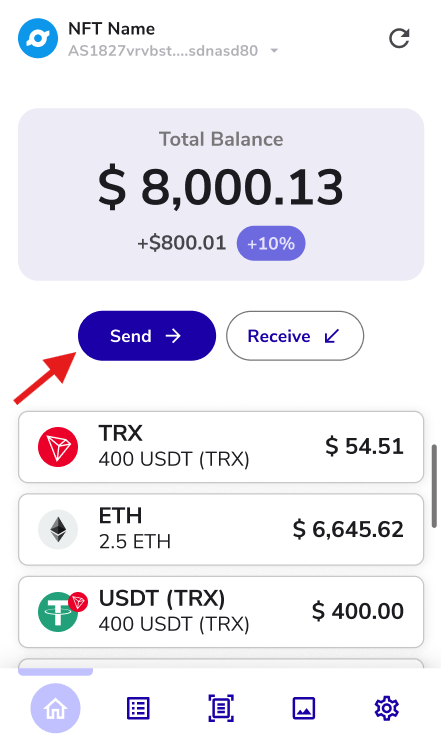
Task: Click the Ethereum diamond icon
Action: (x=58, y=529)
